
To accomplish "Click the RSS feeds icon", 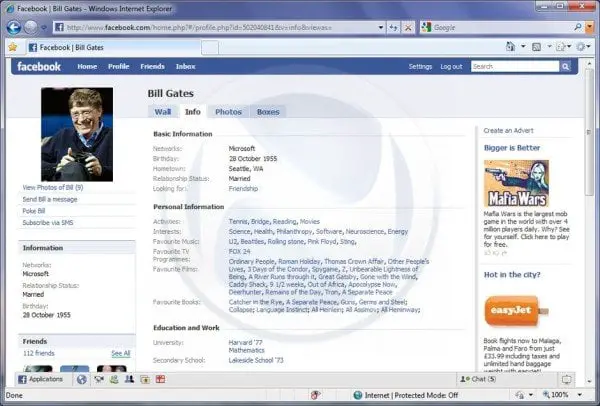I will point(536,47).
